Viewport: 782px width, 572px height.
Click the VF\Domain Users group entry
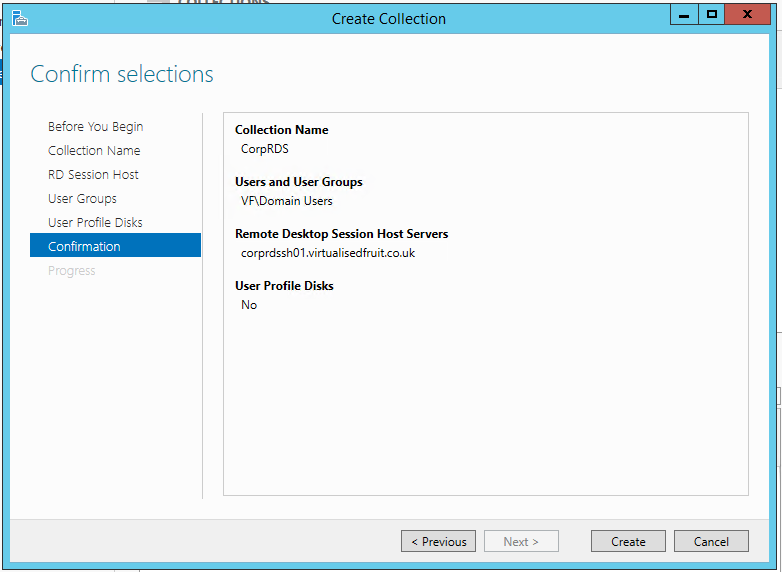(x=287, y=201)
